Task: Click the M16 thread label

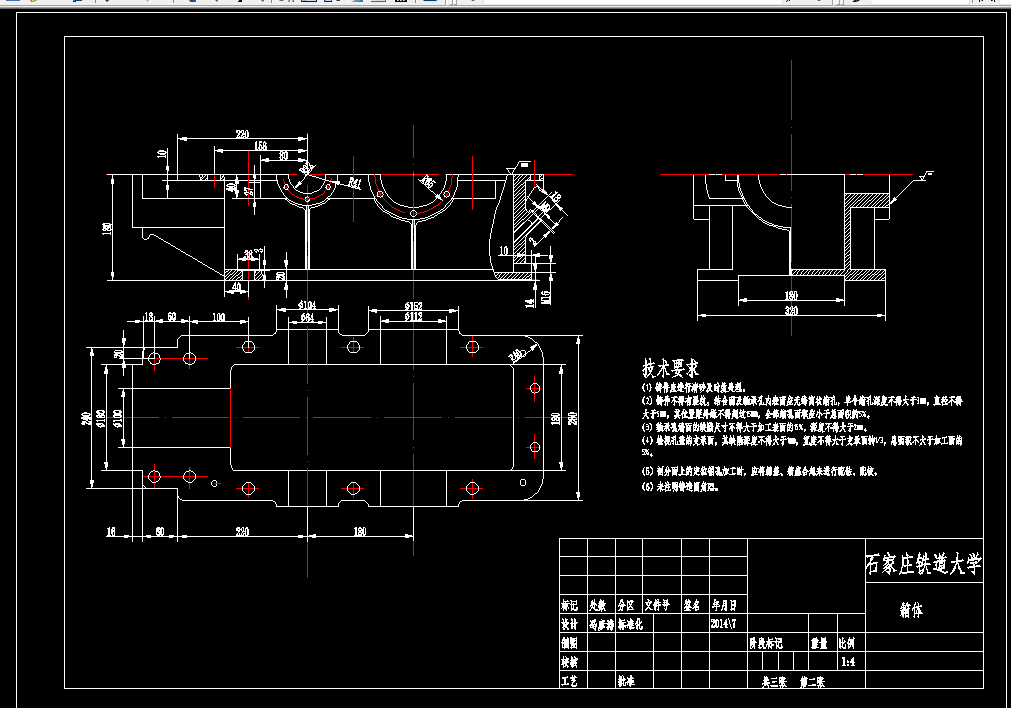Action: (546, 297)
